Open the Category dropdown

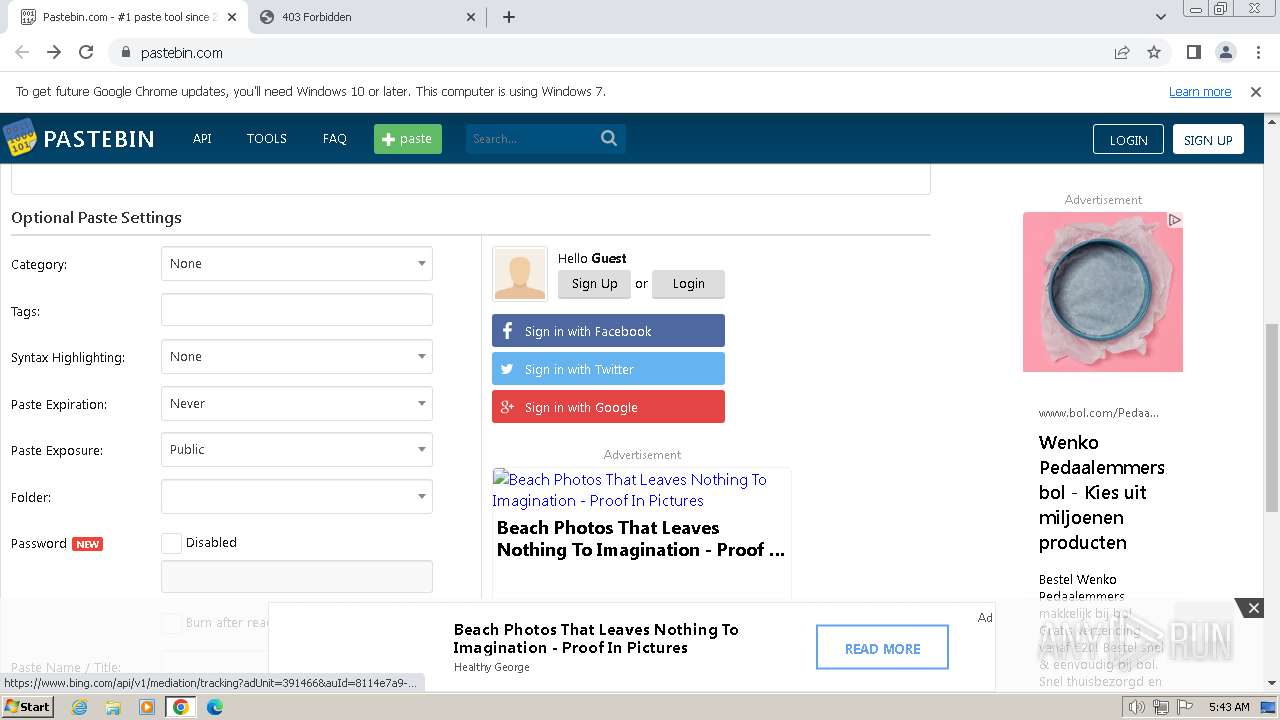(x=297, y=264)
